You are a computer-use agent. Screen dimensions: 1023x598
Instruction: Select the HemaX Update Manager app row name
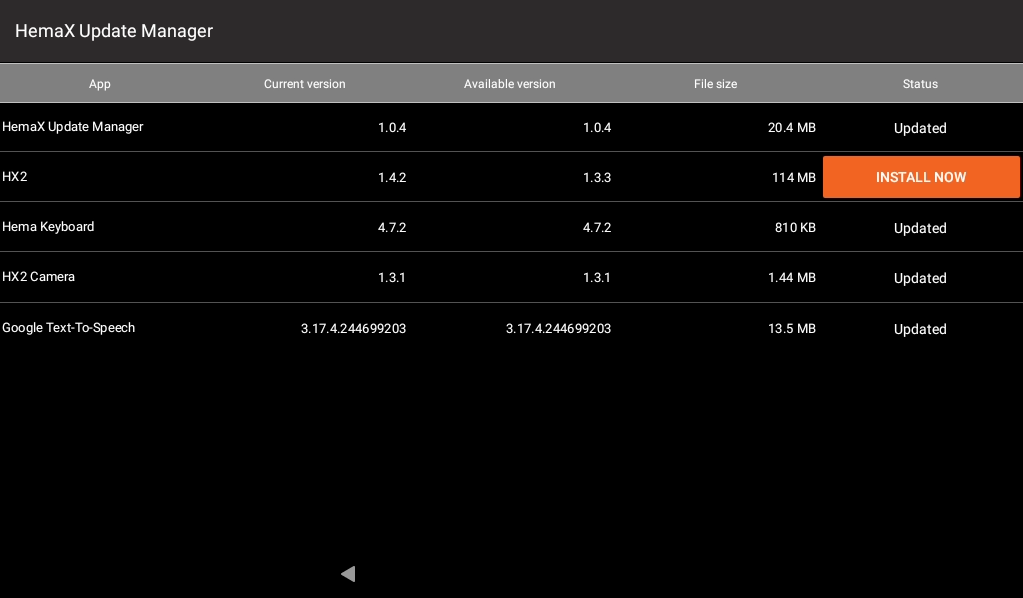point(72,127)
